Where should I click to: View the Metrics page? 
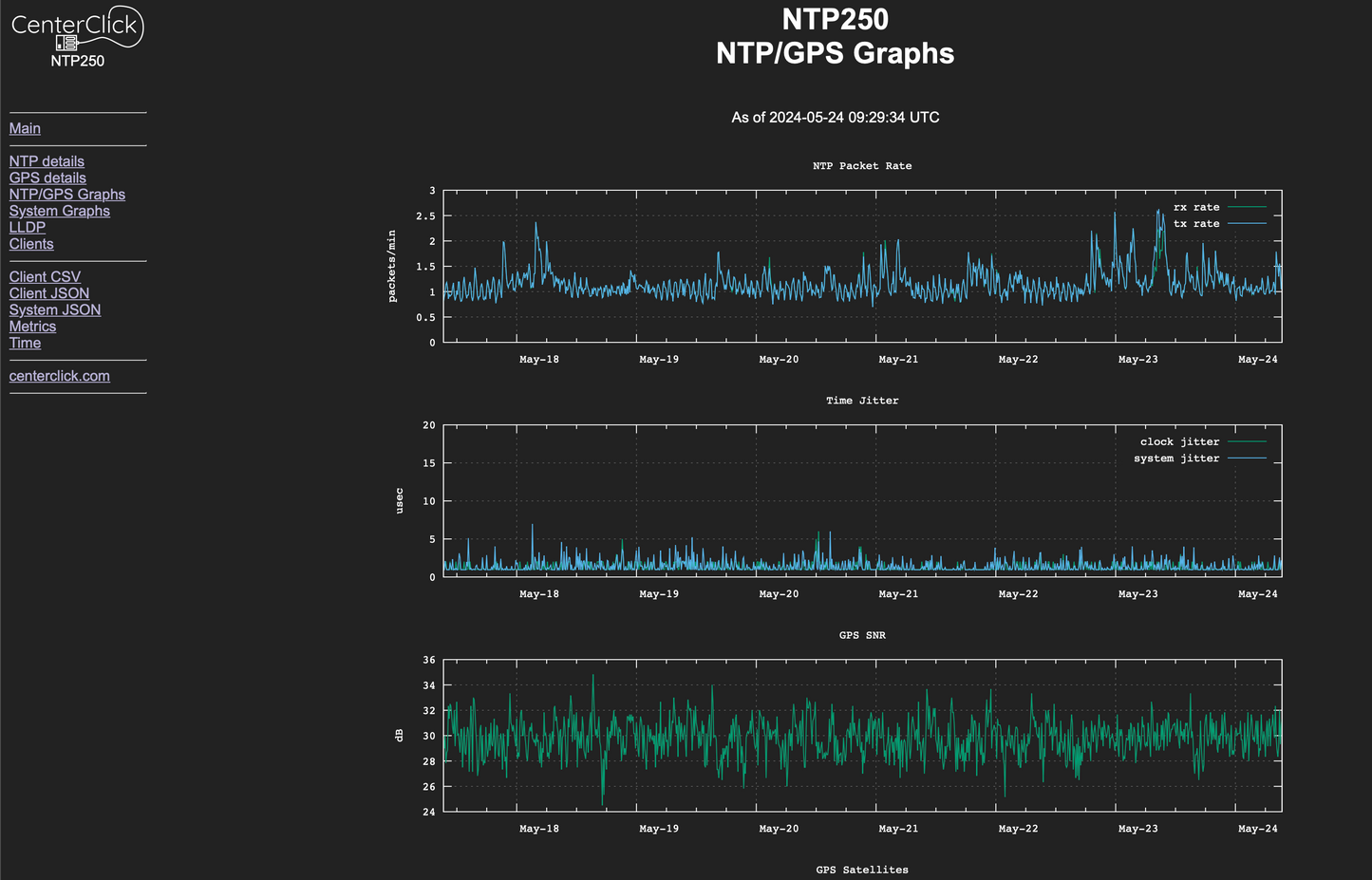32,327
